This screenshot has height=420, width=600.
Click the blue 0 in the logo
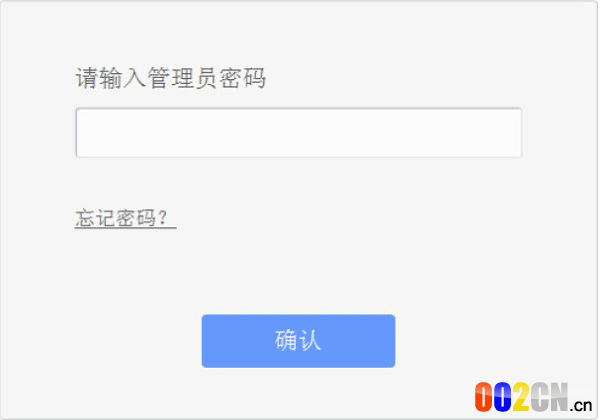tap(502, 397)
